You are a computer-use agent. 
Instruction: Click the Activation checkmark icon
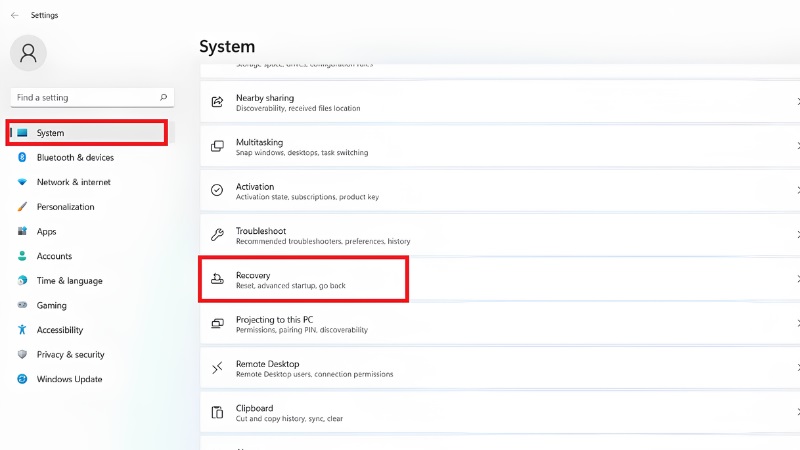click(x=217, y=190)
